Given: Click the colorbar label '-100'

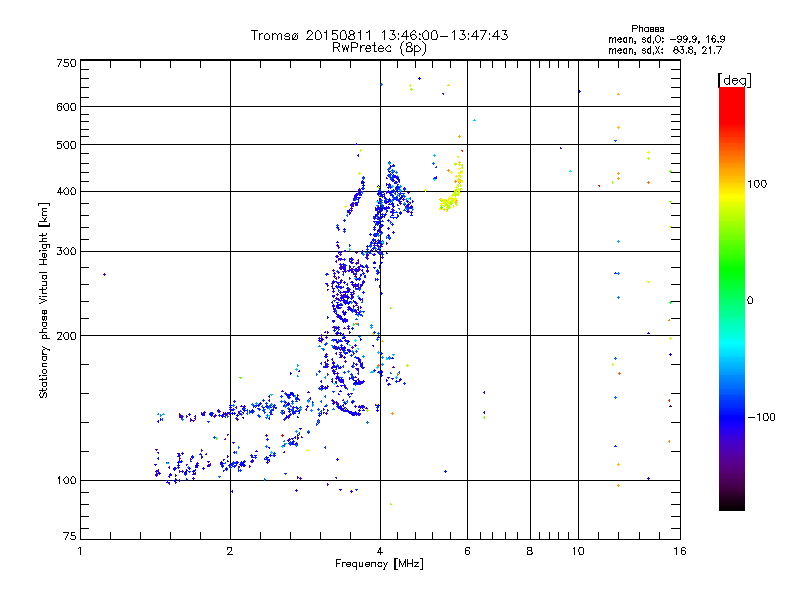Looking at the screenshot, I should coord(761,417).
